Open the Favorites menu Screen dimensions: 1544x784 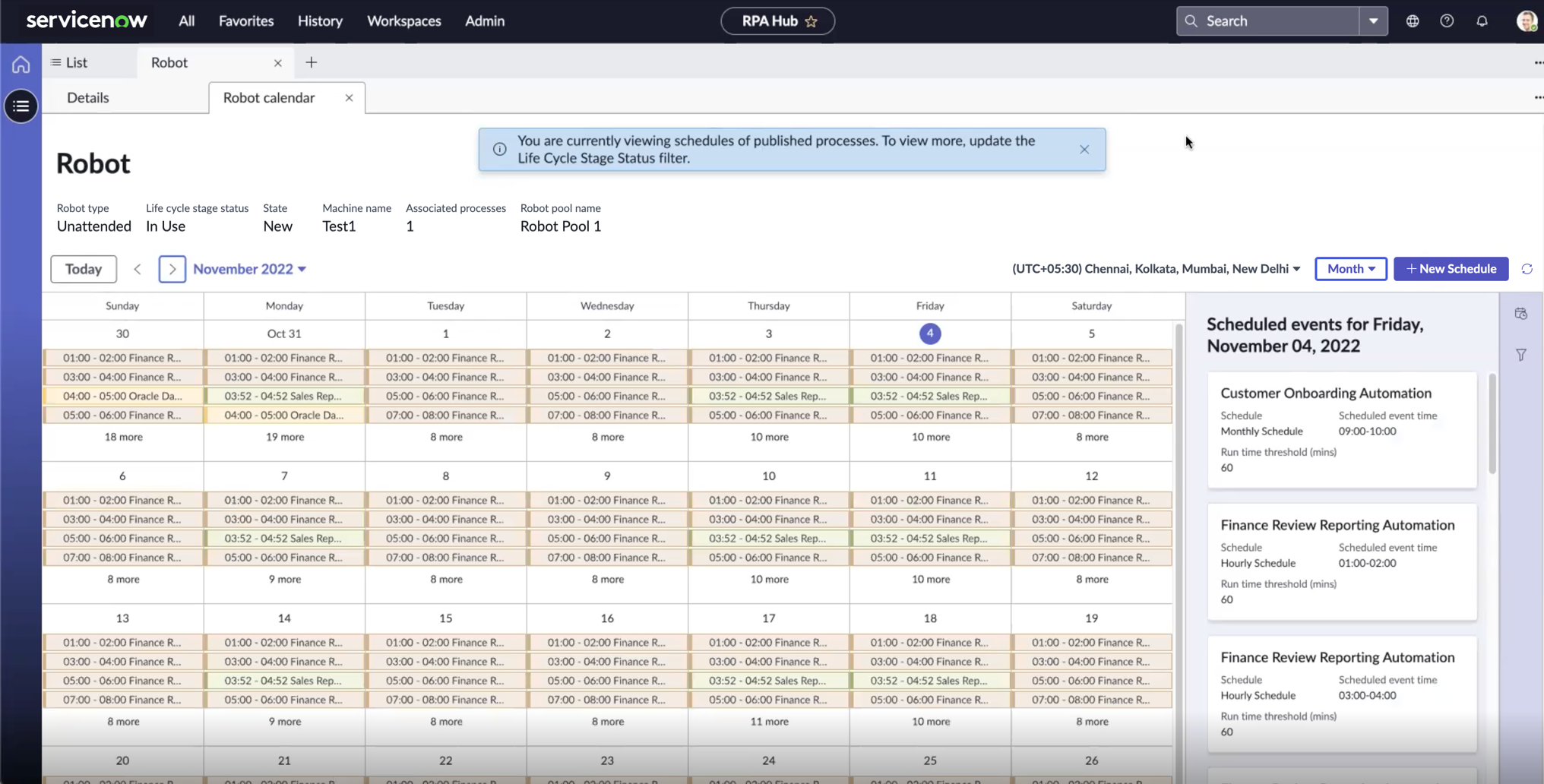coord(246,21)
